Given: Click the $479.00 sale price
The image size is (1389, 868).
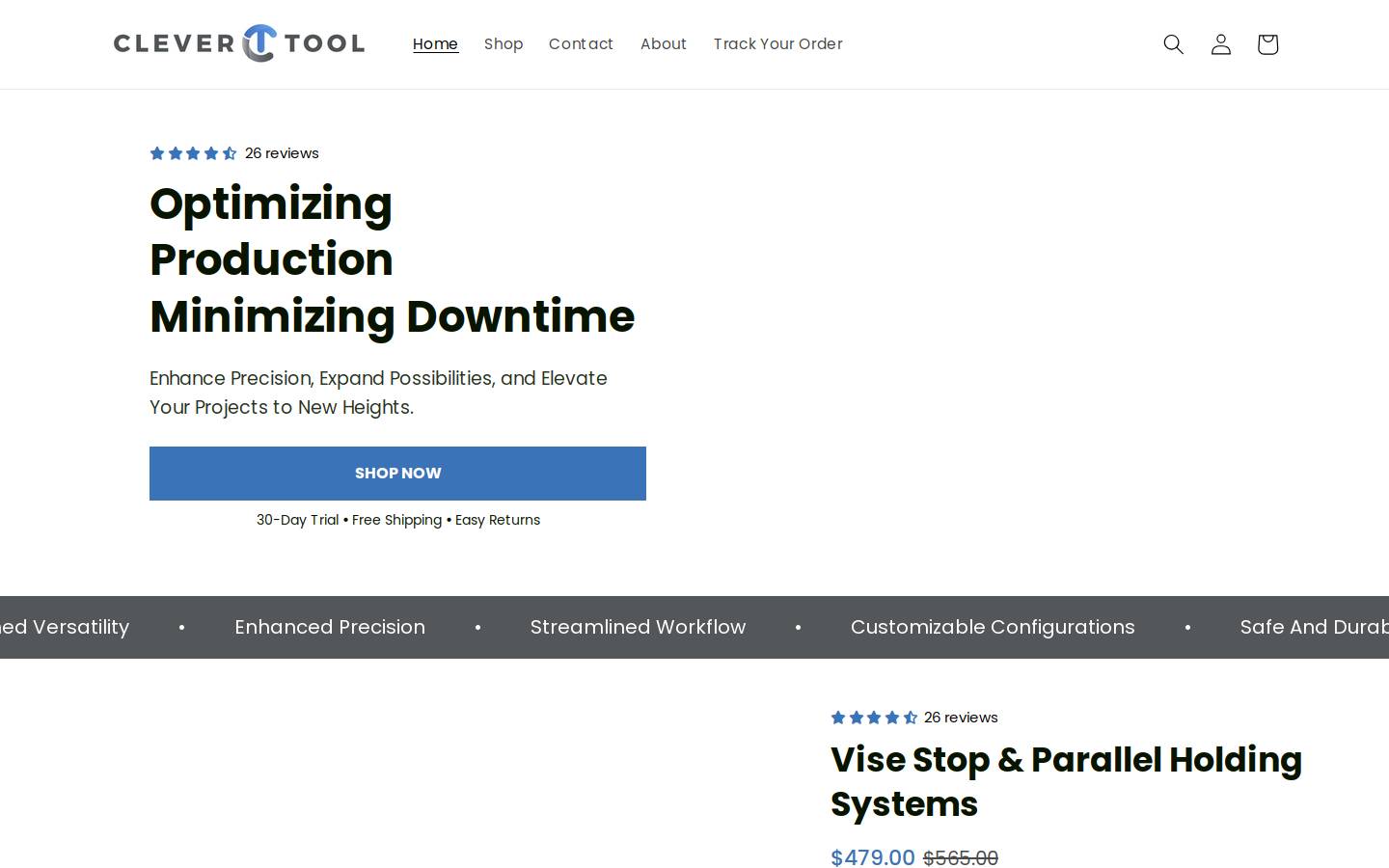Looking at the screenshot, I should click(x=873, y=857).
